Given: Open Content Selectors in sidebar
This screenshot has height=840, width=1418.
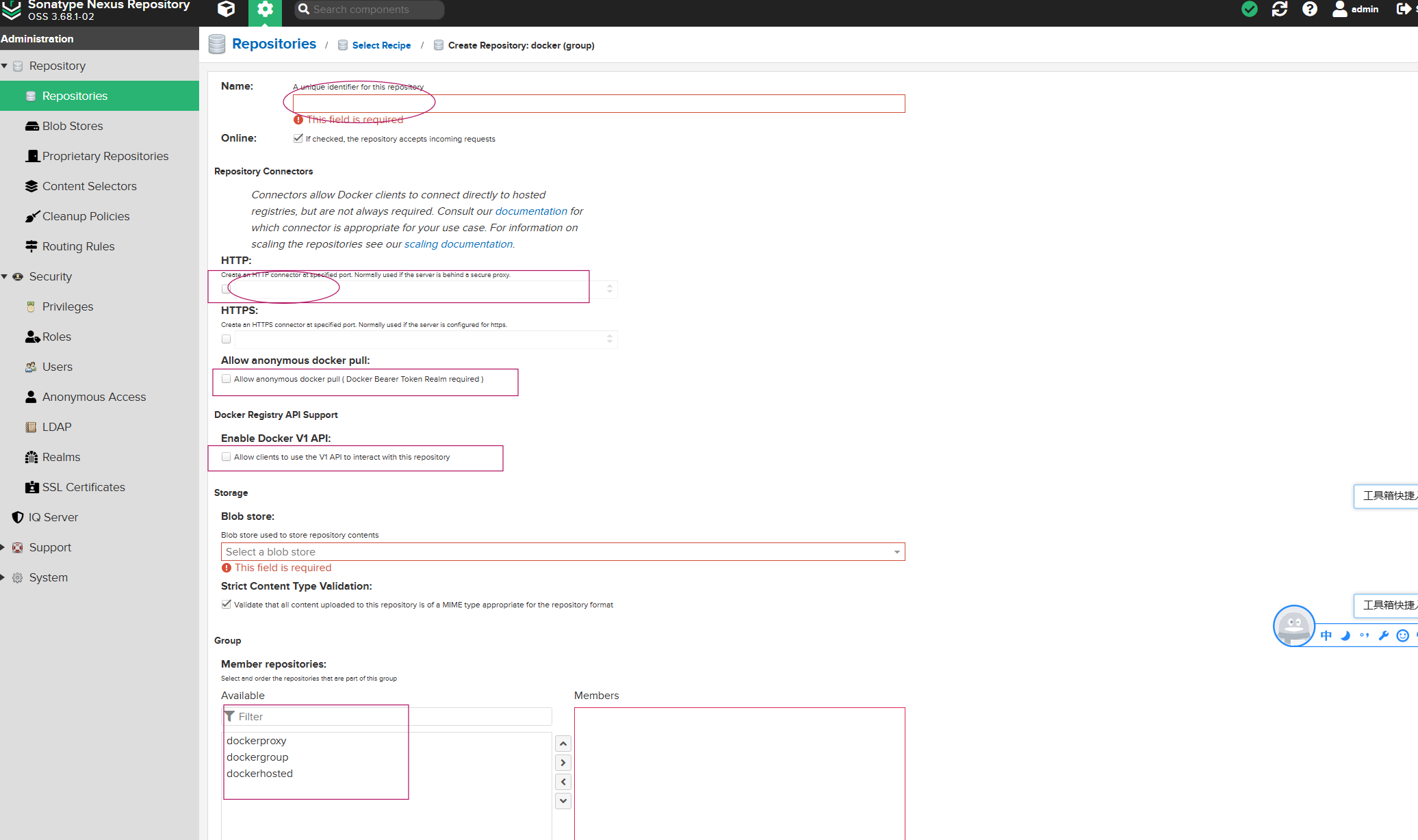Looking at the screenshot, I should click(x=99, y=186).
